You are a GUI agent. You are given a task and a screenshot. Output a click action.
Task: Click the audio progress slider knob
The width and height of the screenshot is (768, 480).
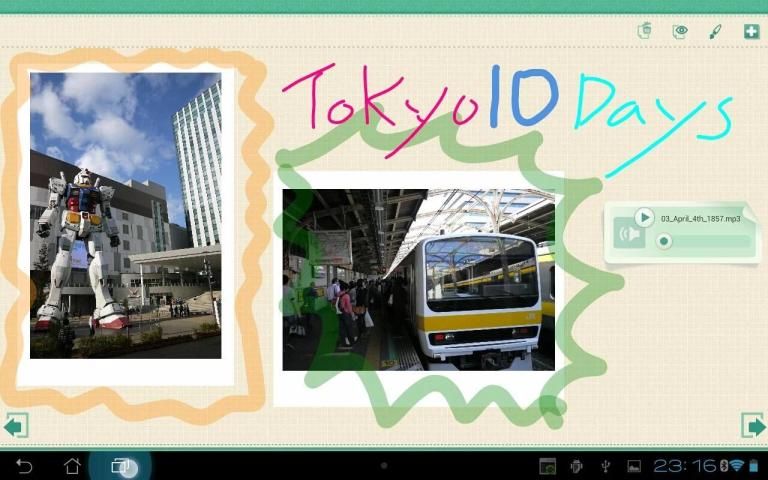662,241
